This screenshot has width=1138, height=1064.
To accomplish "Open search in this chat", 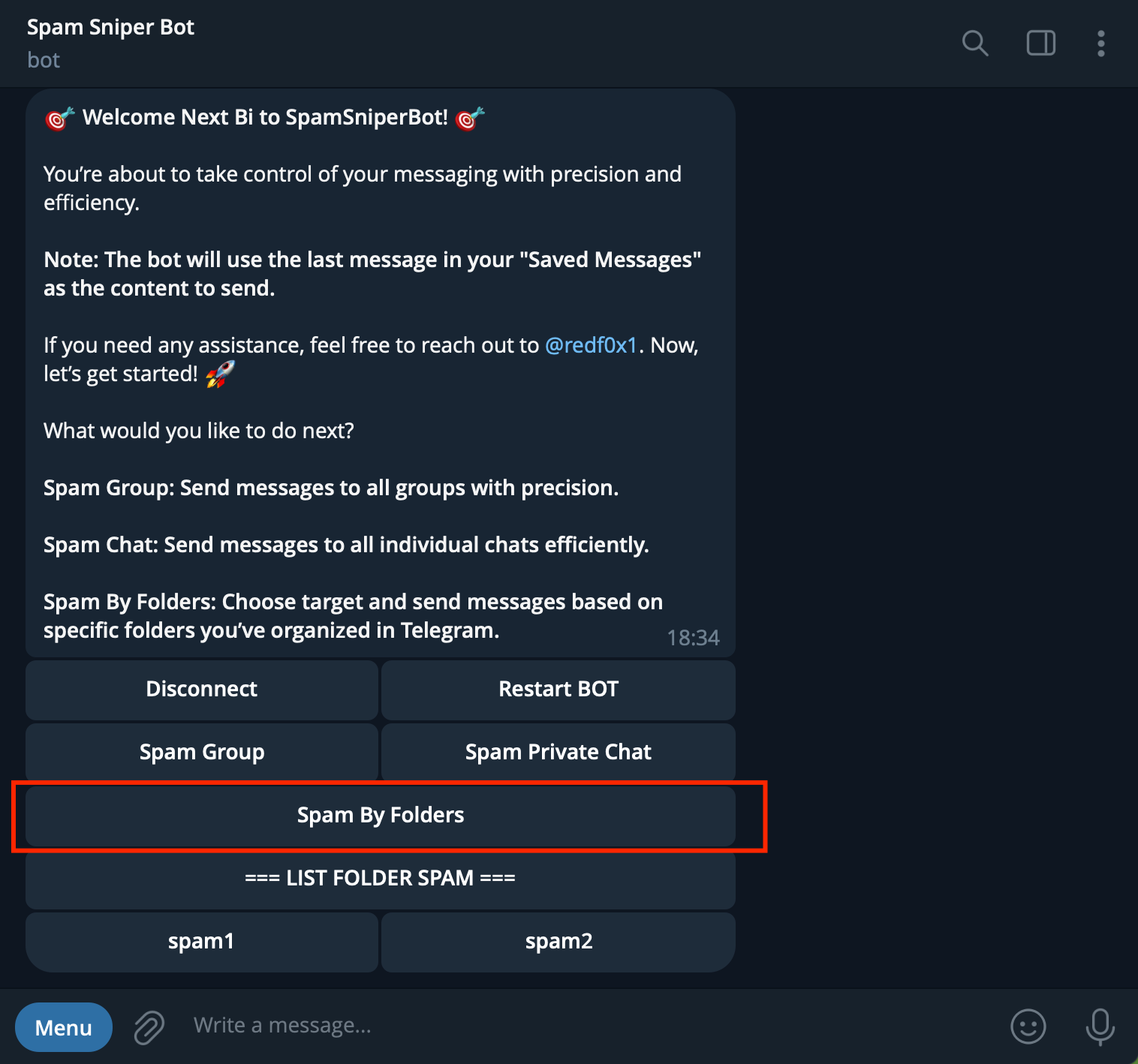I will tap(974, 44).
